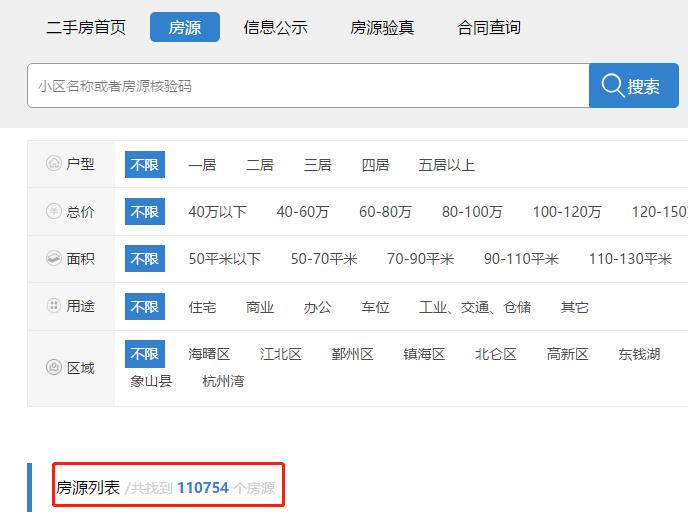Select 不限 in the 总价 row
Image resolution: width=688 pixels, height=516 pixels.
click(145, 211)
